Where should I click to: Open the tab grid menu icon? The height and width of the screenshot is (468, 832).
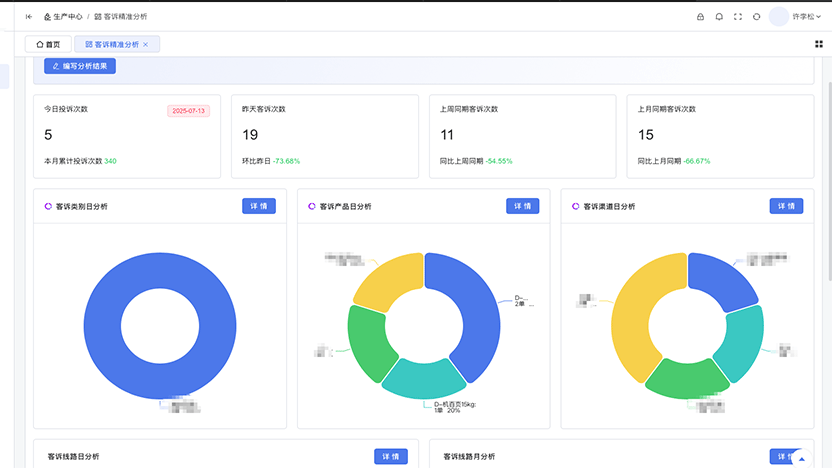pos(819,44)
